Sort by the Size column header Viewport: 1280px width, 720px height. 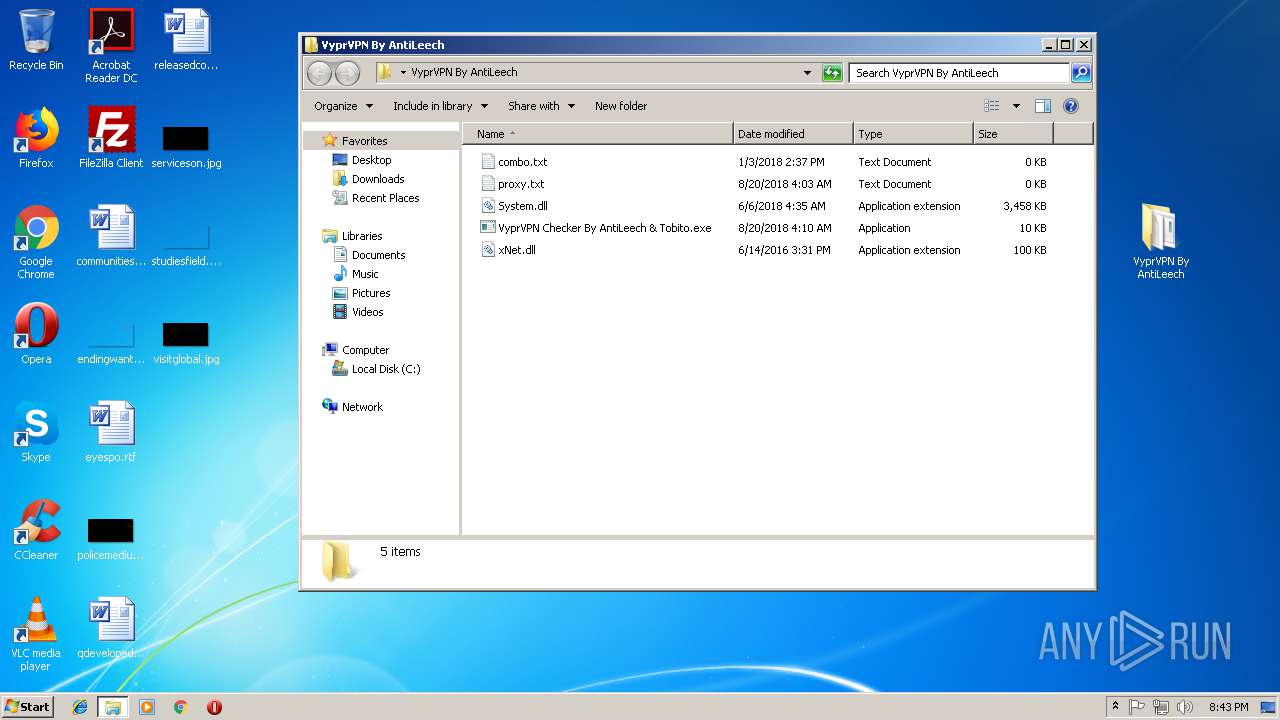tap(1013, 134)
